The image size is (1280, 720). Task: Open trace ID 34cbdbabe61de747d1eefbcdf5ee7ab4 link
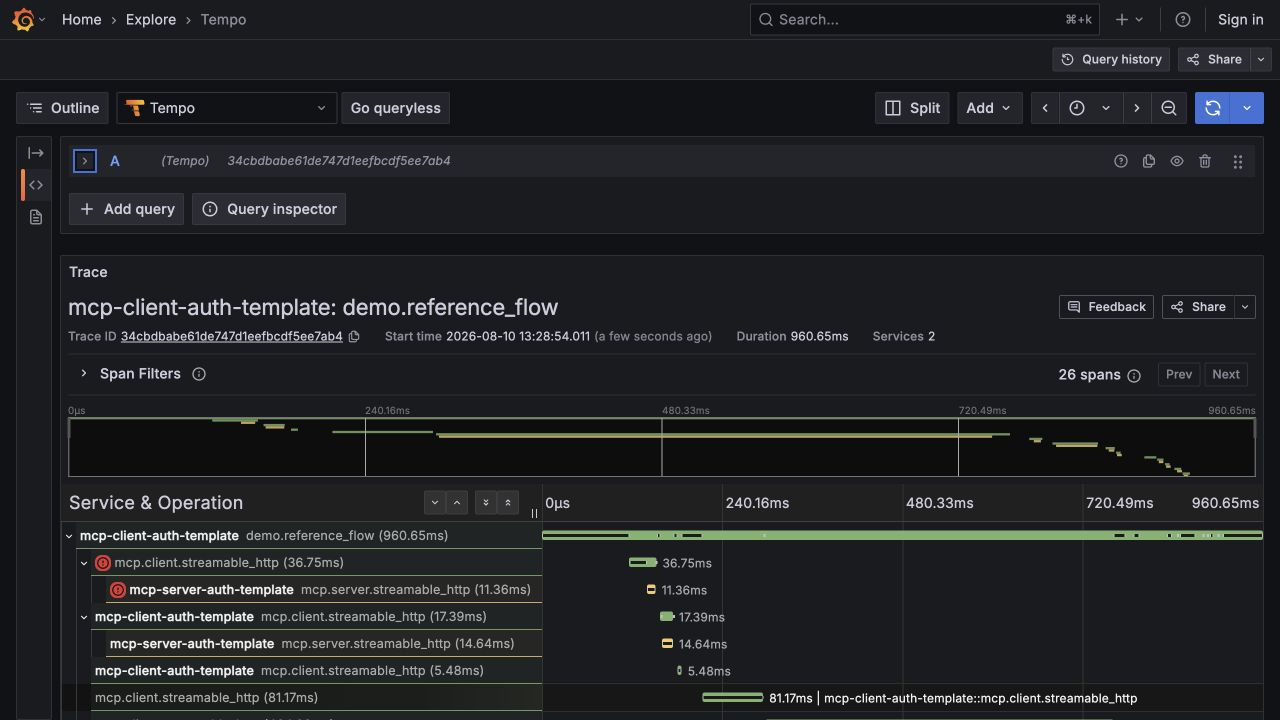point(232,337)
